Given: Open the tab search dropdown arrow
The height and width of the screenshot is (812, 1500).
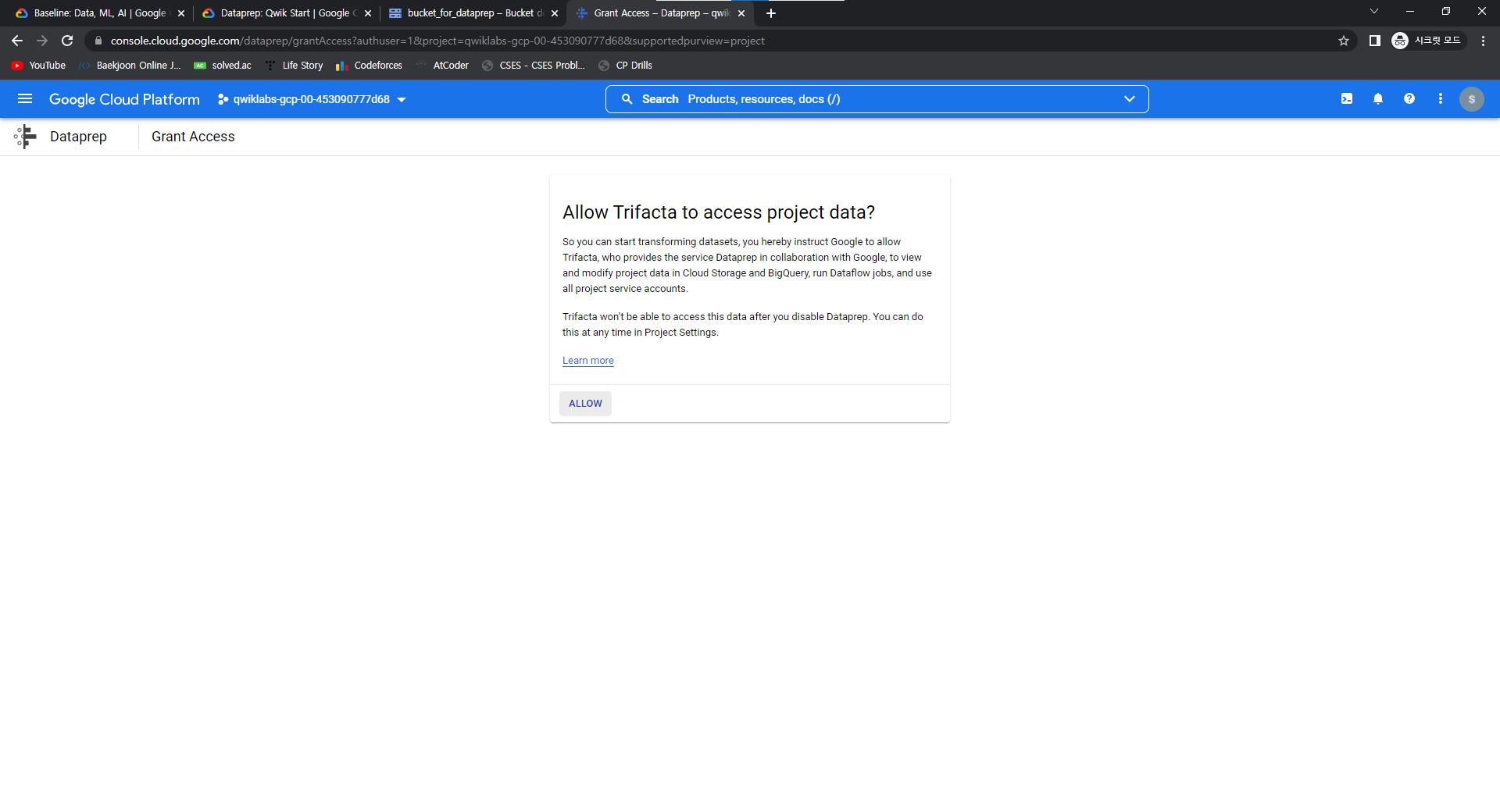Looking at the screenshot, I should 1374,12.
